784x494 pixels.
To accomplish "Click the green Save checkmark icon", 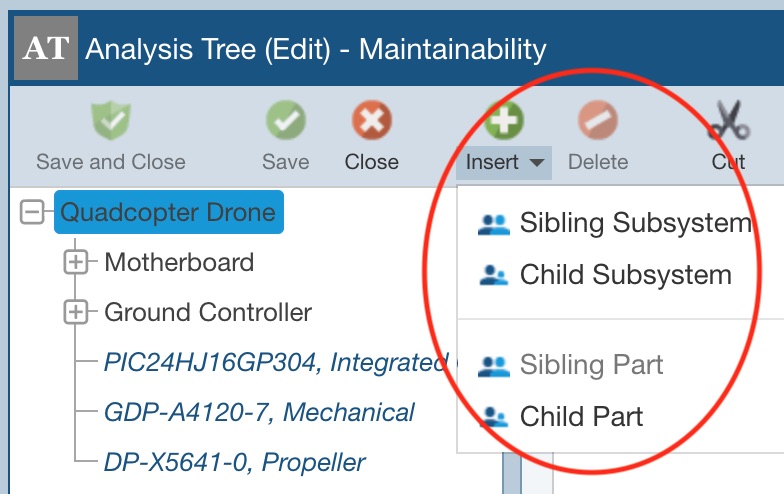I will coord(285,124).
